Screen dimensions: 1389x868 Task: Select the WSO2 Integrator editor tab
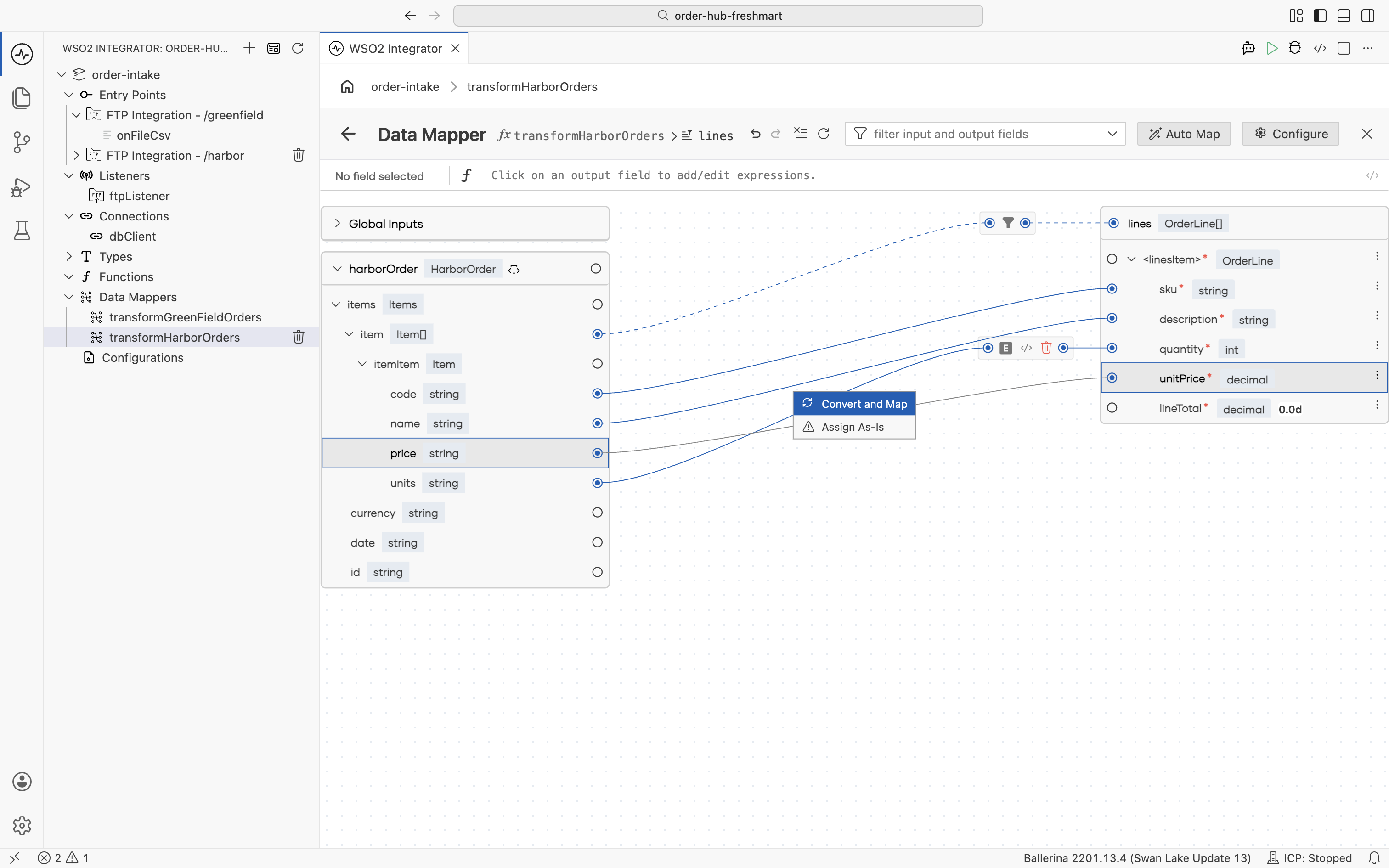(394, 48)
